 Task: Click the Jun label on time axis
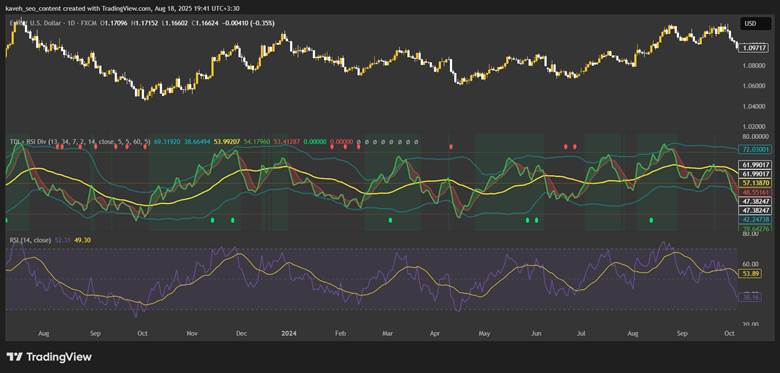point(536,334)
